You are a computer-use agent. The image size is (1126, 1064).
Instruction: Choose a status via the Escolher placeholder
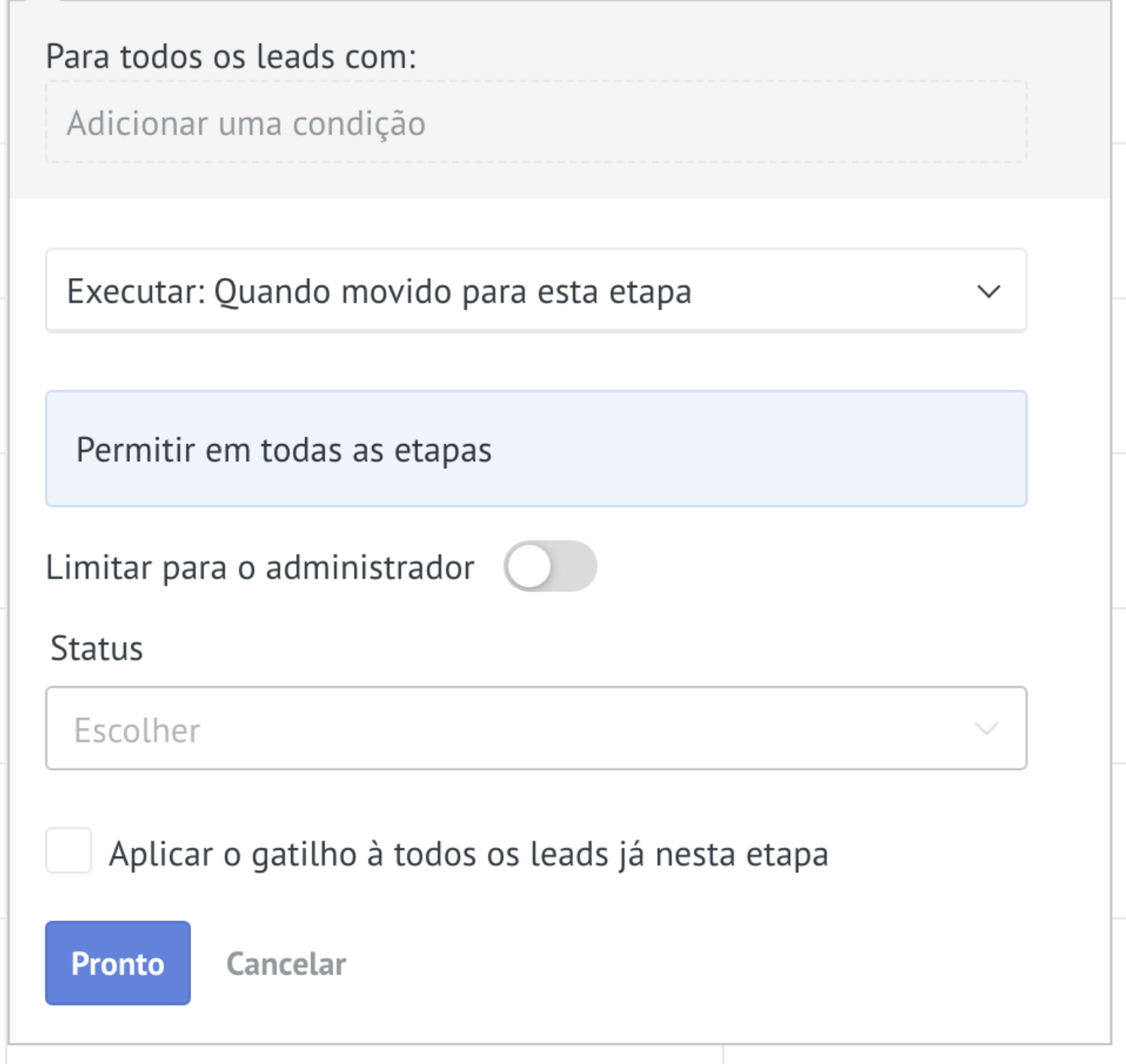pos(137,730)
